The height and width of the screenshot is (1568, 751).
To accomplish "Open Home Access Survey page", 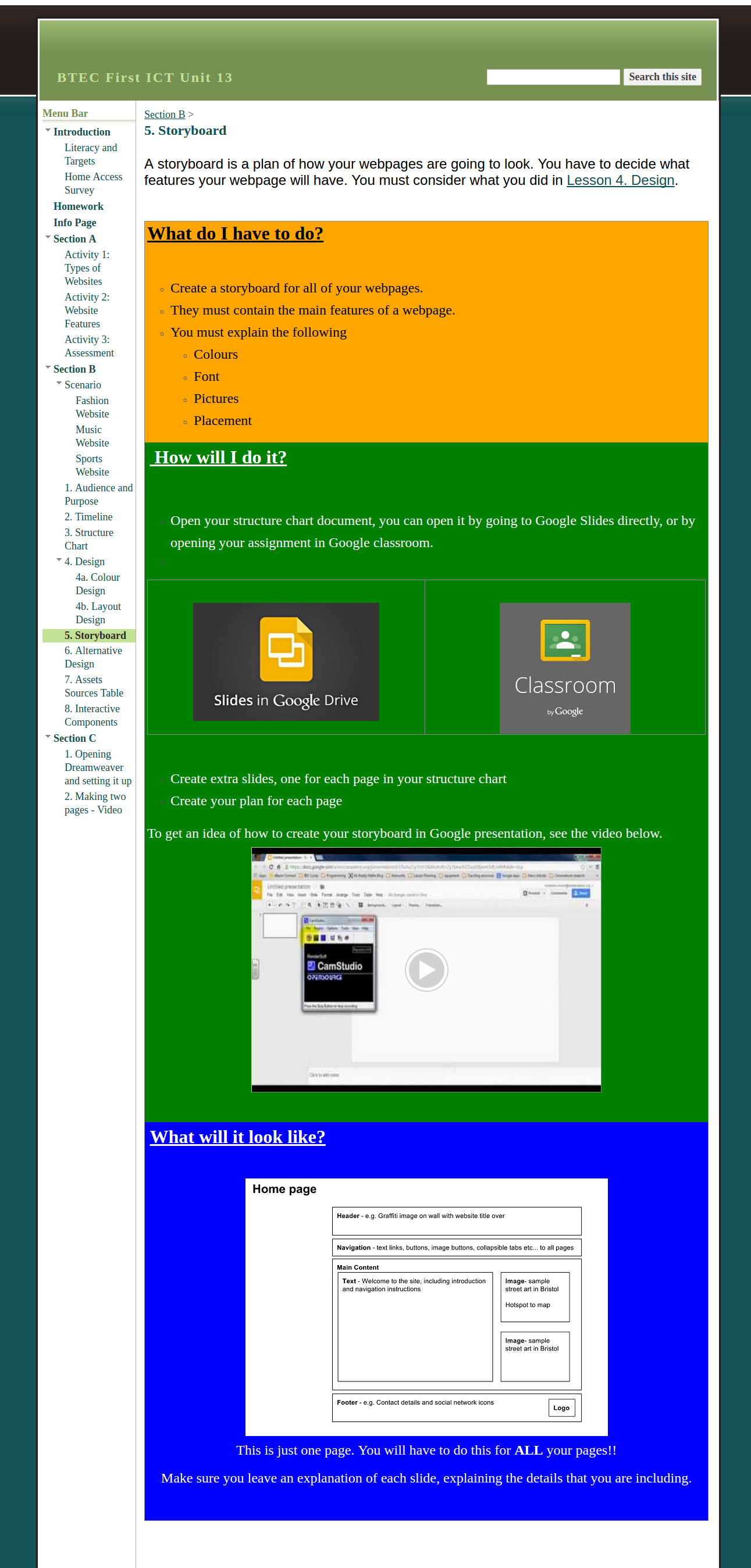I will pos(93,183).
